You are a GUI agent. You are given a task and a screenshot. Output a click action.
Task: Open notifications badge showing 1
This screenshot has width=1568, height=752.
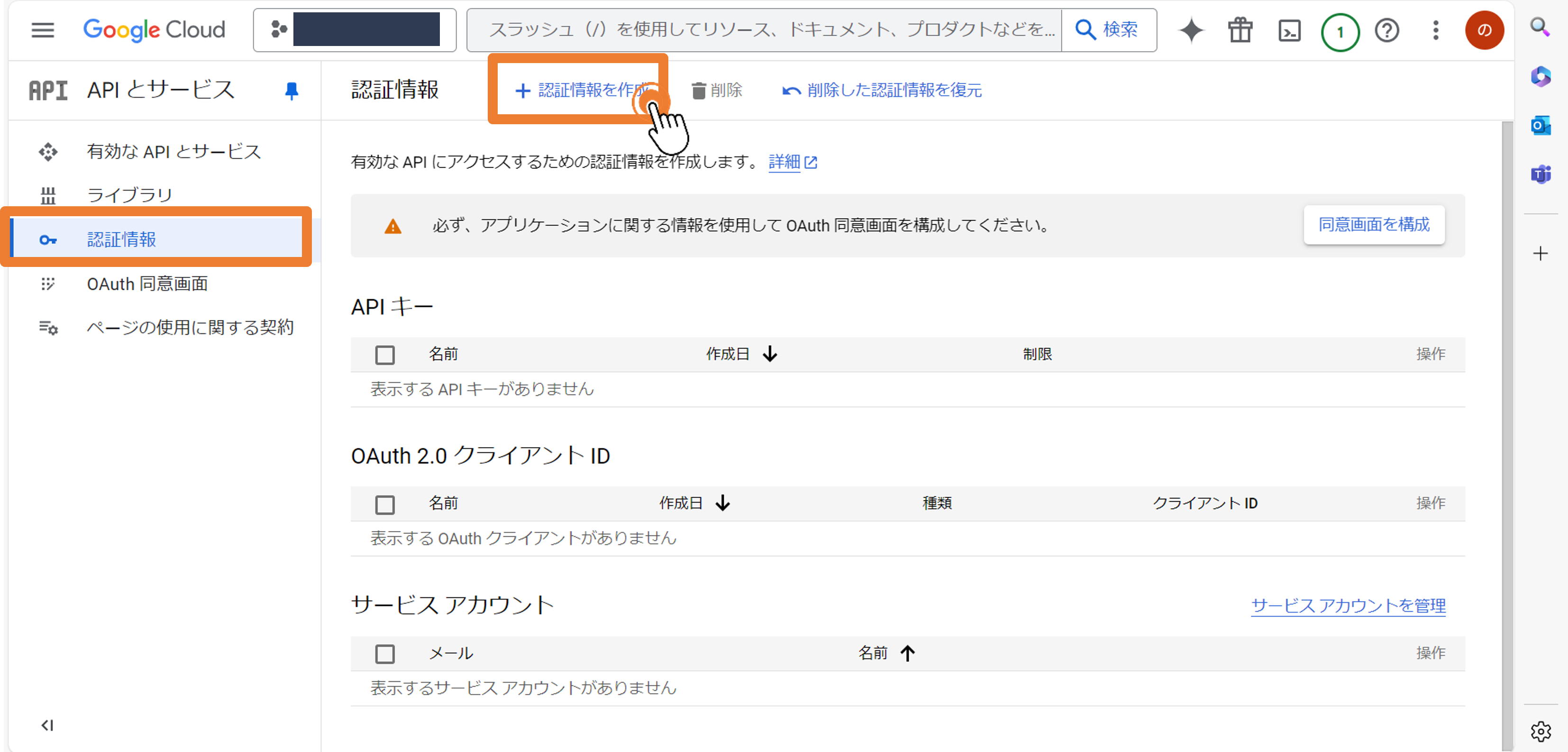[x=1340, y=32]
